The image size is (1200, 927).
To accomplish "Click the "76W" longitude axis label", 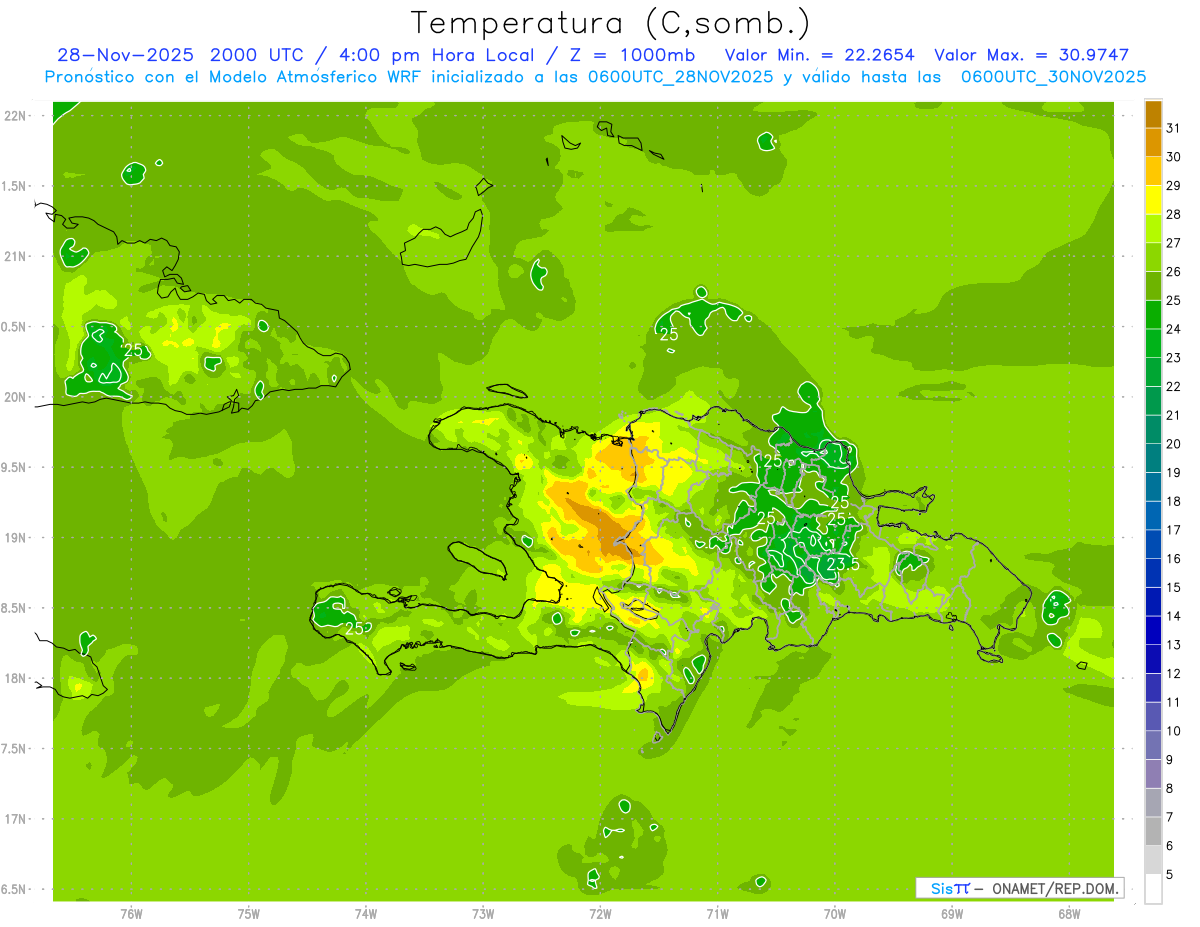I will click(x=131, y=914).
